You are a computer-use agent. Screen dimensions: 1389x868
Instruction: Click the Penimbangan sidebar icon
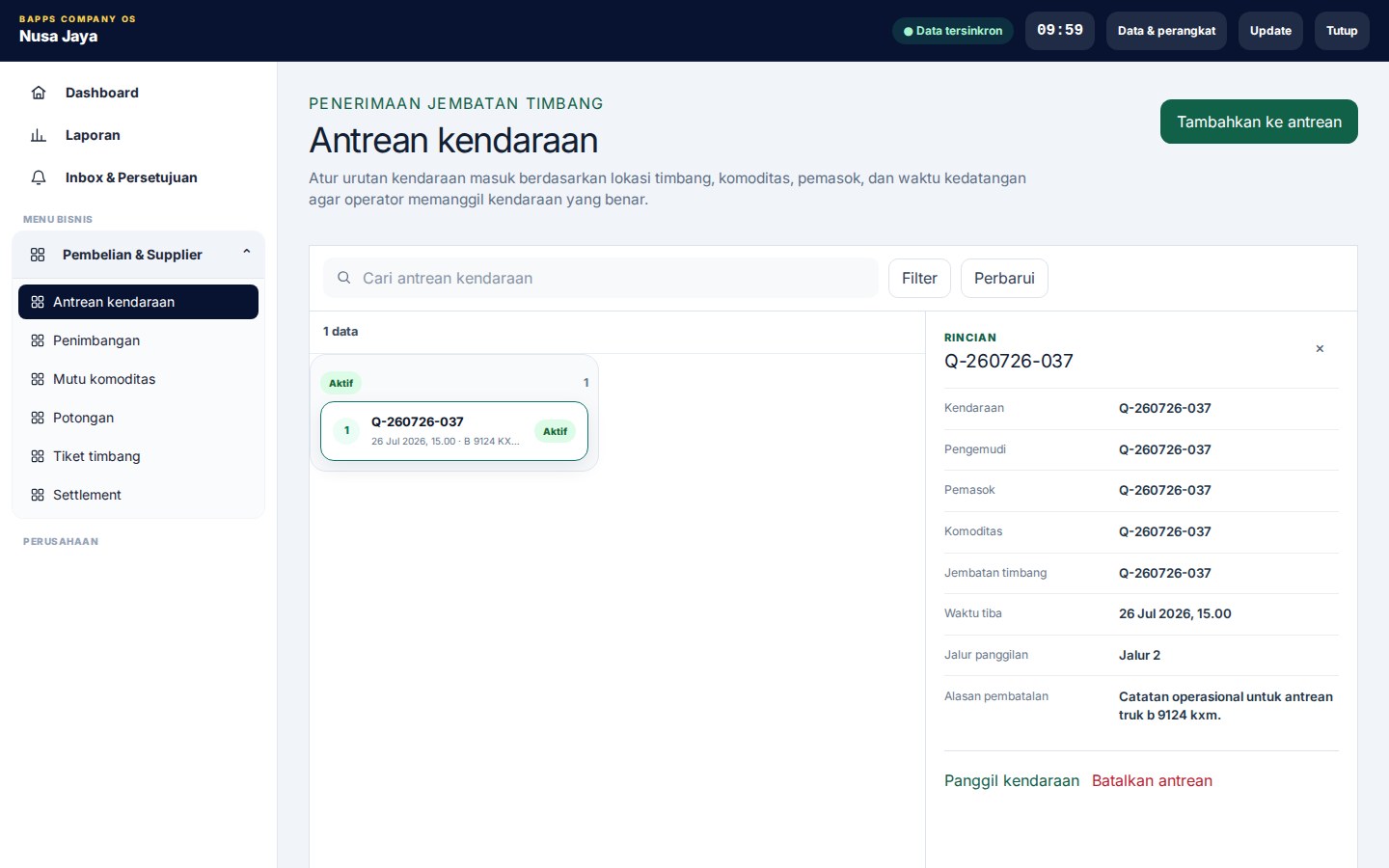(x=38, y=340)
